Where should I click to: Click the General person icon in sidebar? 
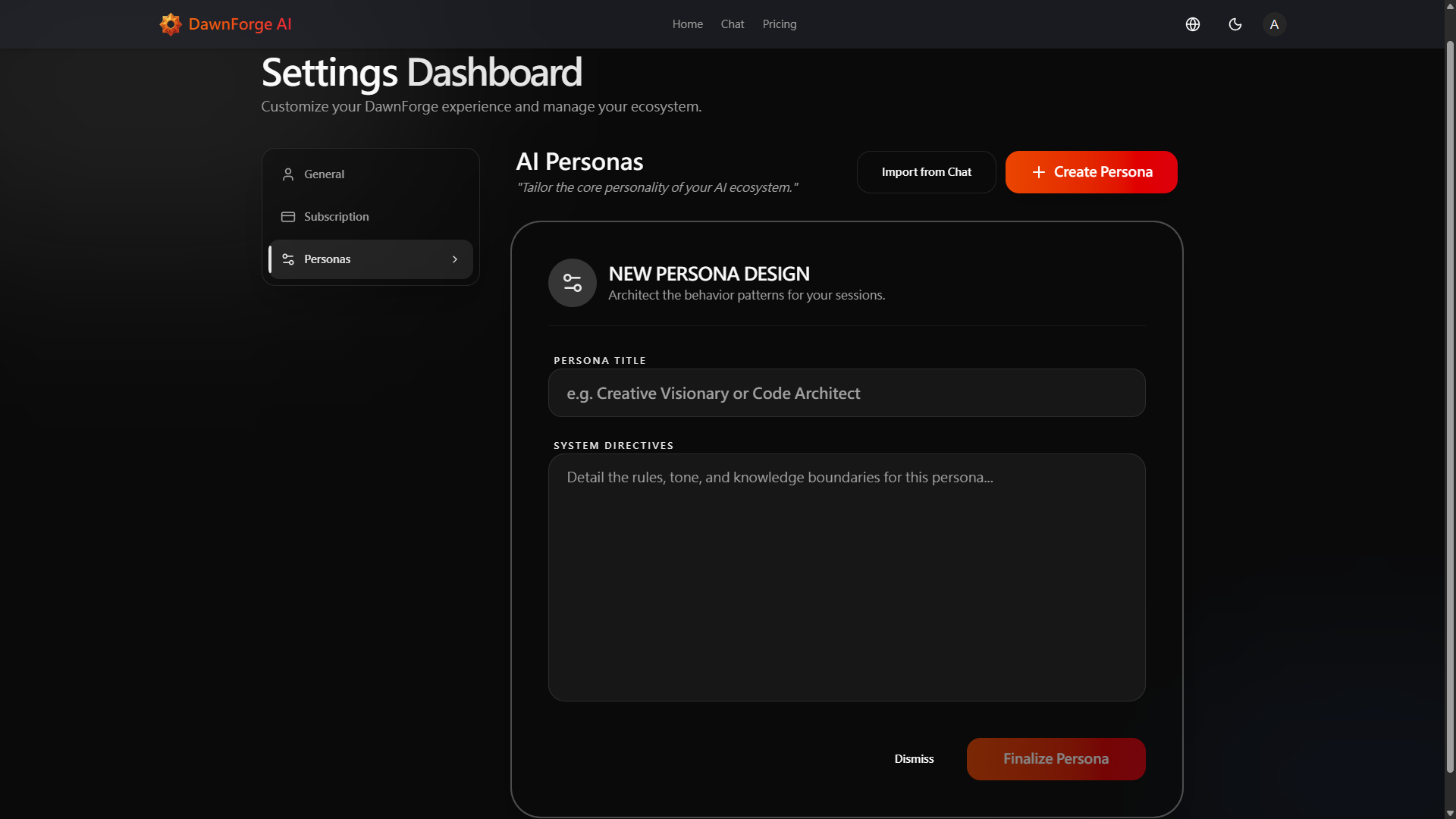[288, 174]
